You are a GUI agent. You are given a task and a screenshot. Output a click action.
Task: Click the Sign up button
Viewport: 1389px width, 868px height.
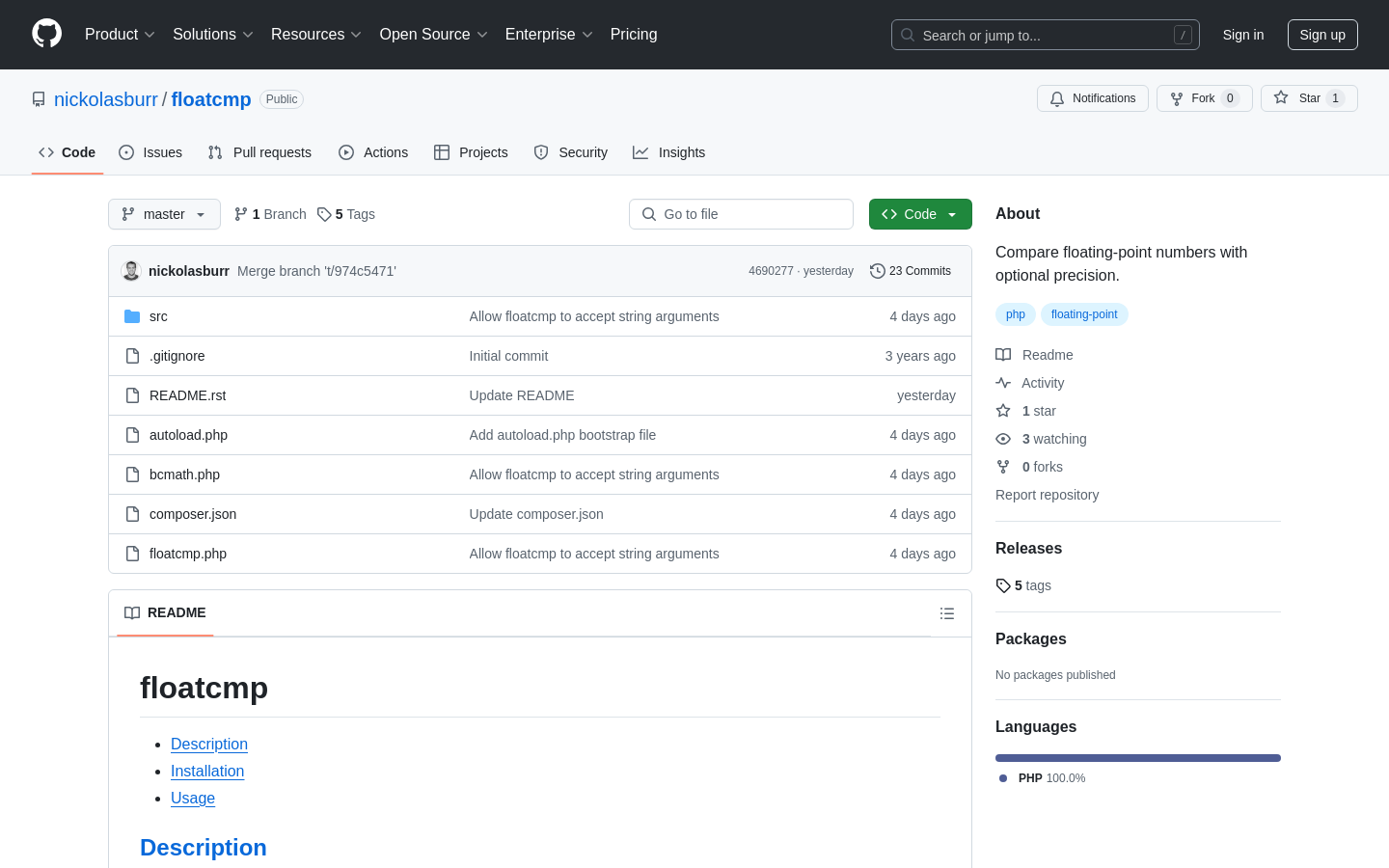tap(1322, 35)
